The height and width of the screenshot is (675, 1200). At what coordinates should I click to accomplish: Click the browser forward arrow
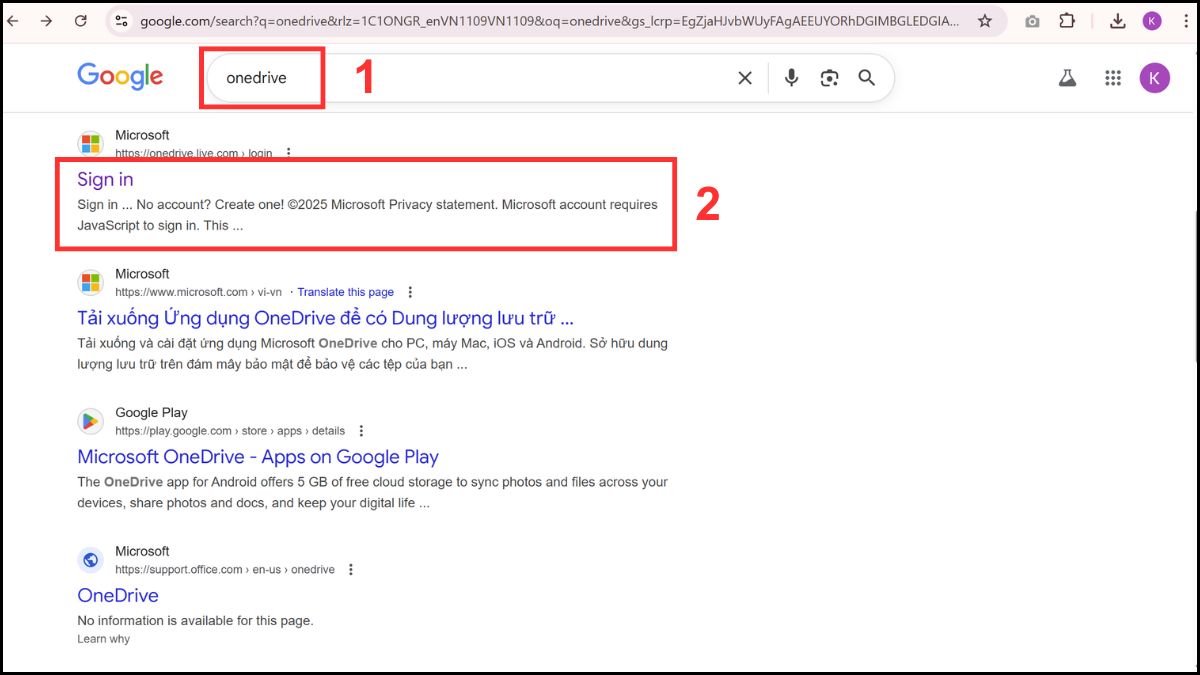(x=46, y=20)
